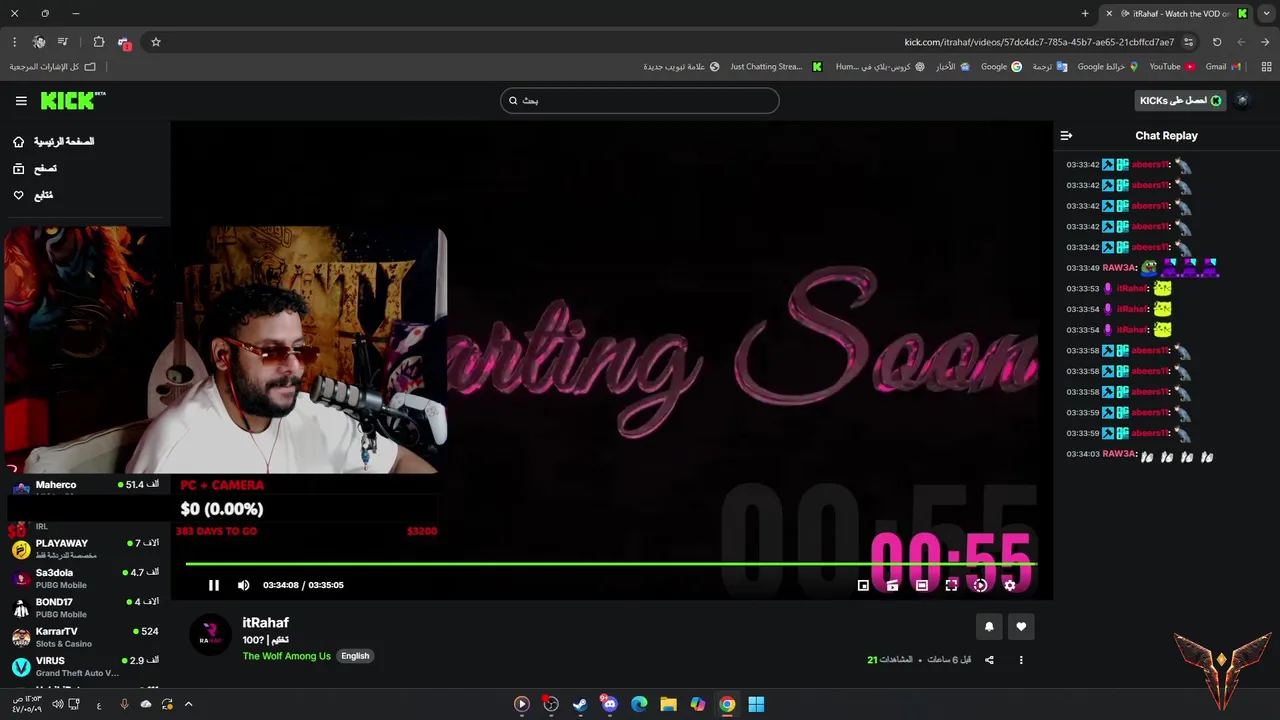Open Gmail bookmark
Viewport: 1280px width, 720px height.
pos(1223,67)
